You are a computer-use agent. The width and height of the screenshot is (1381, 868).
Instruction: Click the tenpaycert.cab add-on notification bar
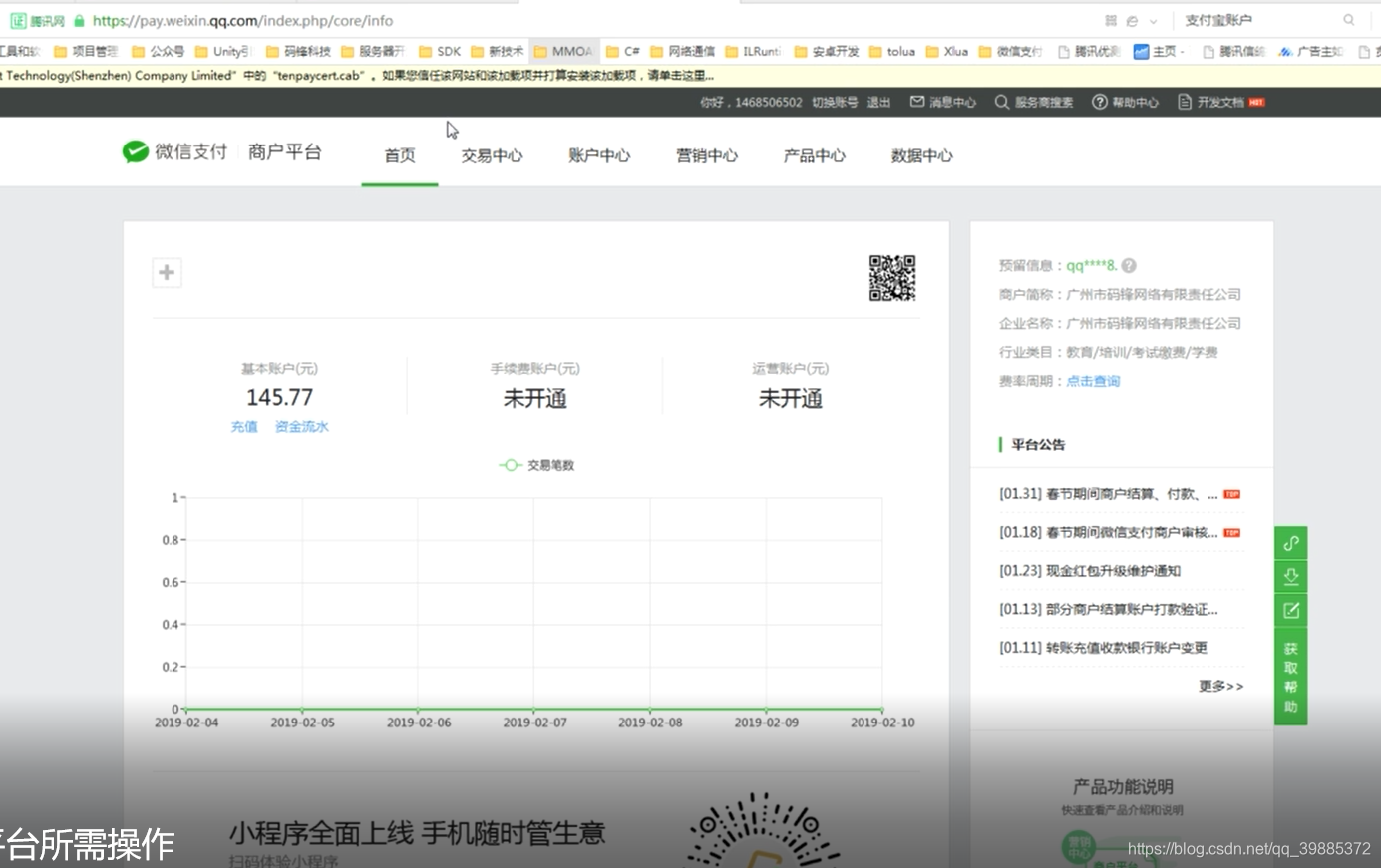(x=690, y=75)
